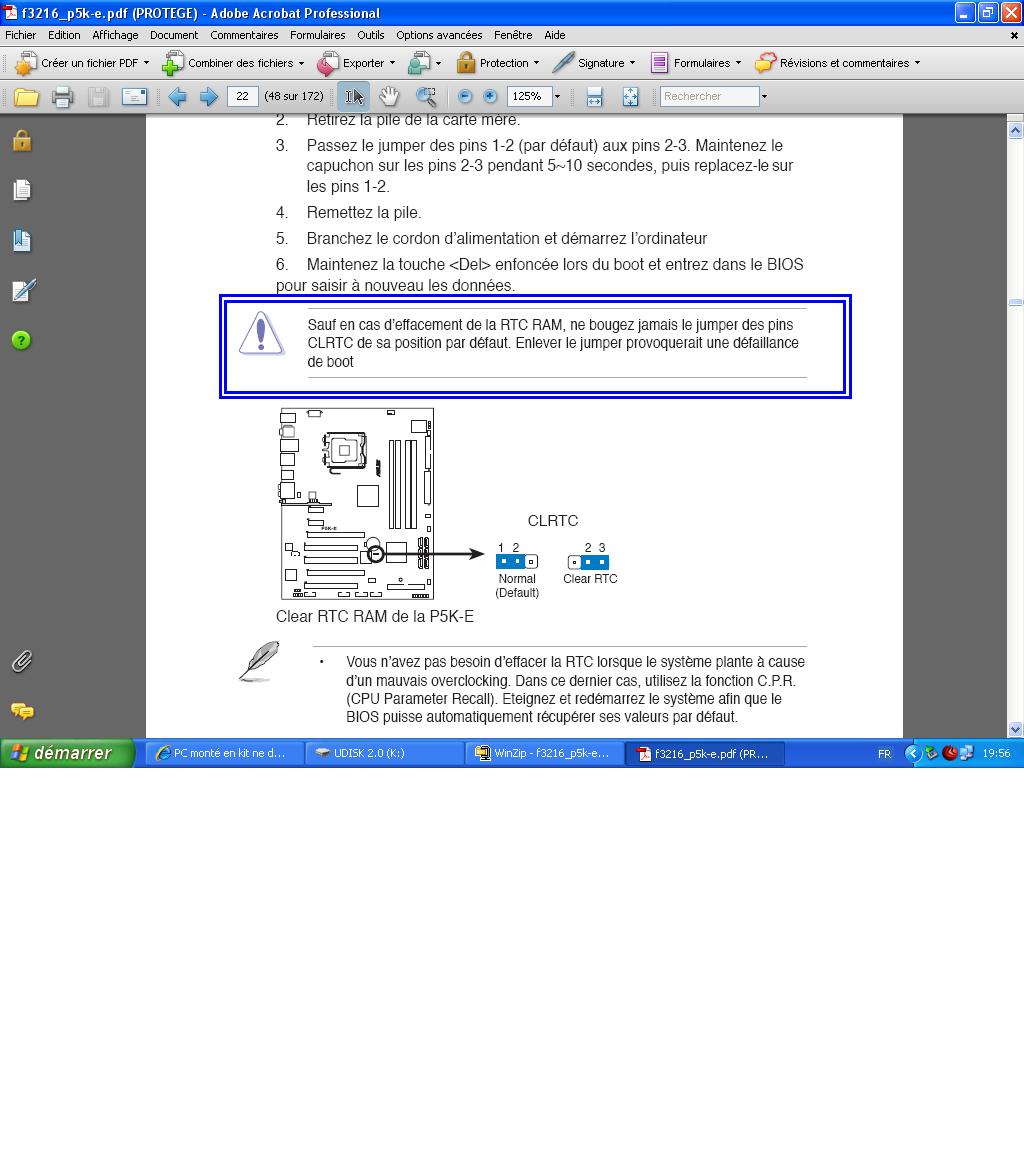Open the Signets bookmarks panel icon

[22, 240]
